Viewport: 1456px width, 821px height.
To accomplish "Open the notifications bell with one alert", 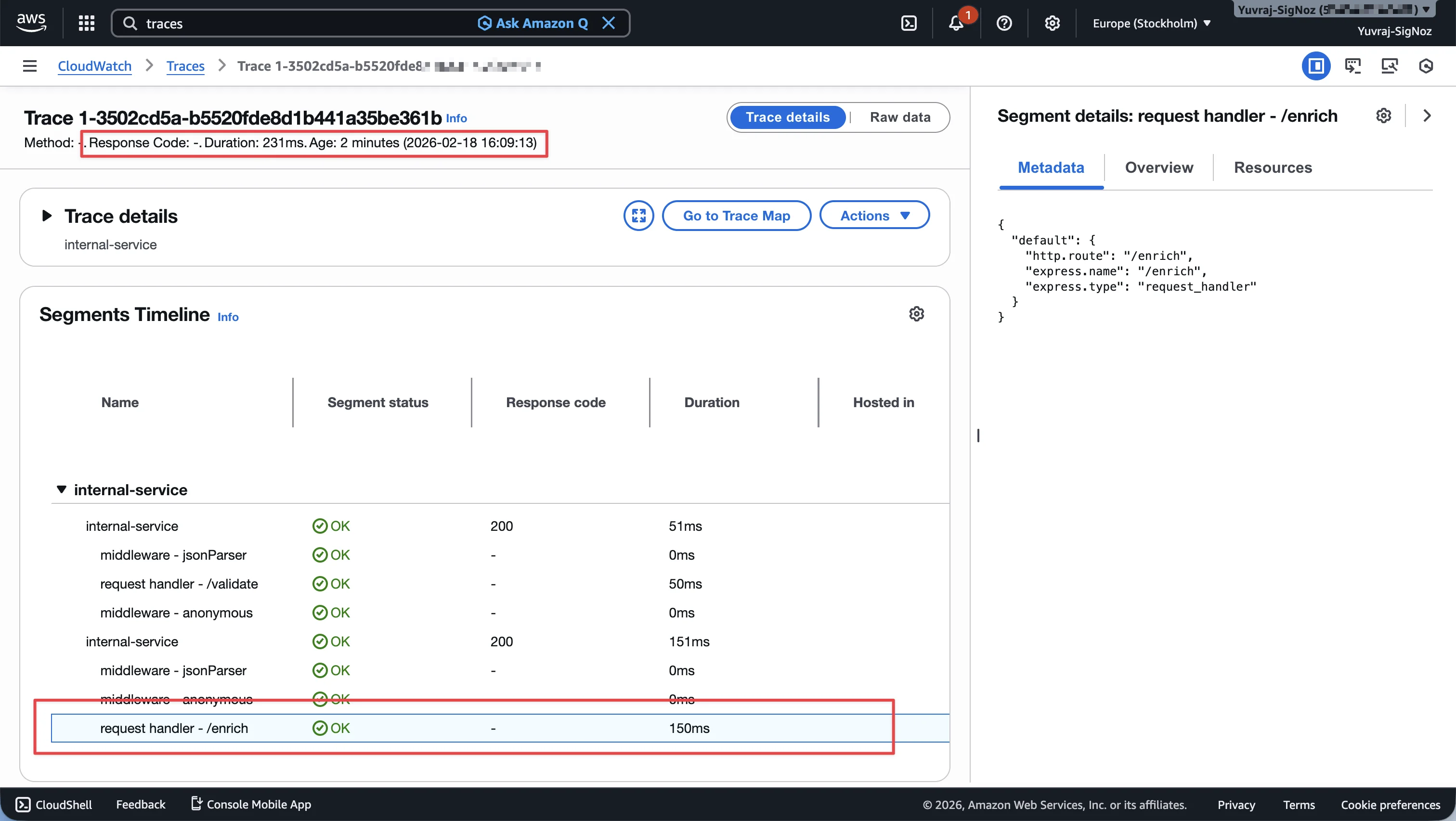I will point(956,23).
